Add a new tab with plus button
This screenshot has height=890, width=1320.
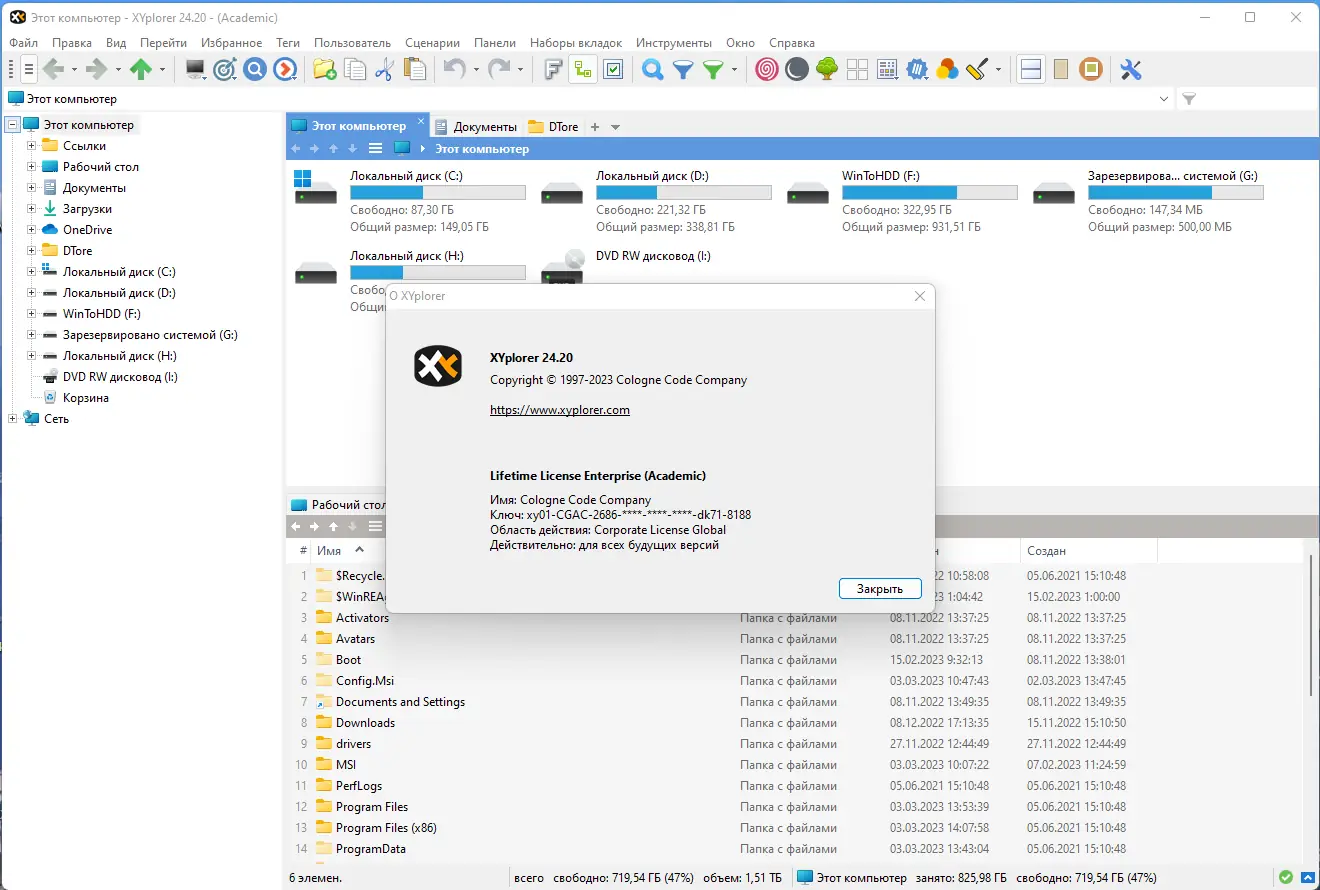coord(595,127)
